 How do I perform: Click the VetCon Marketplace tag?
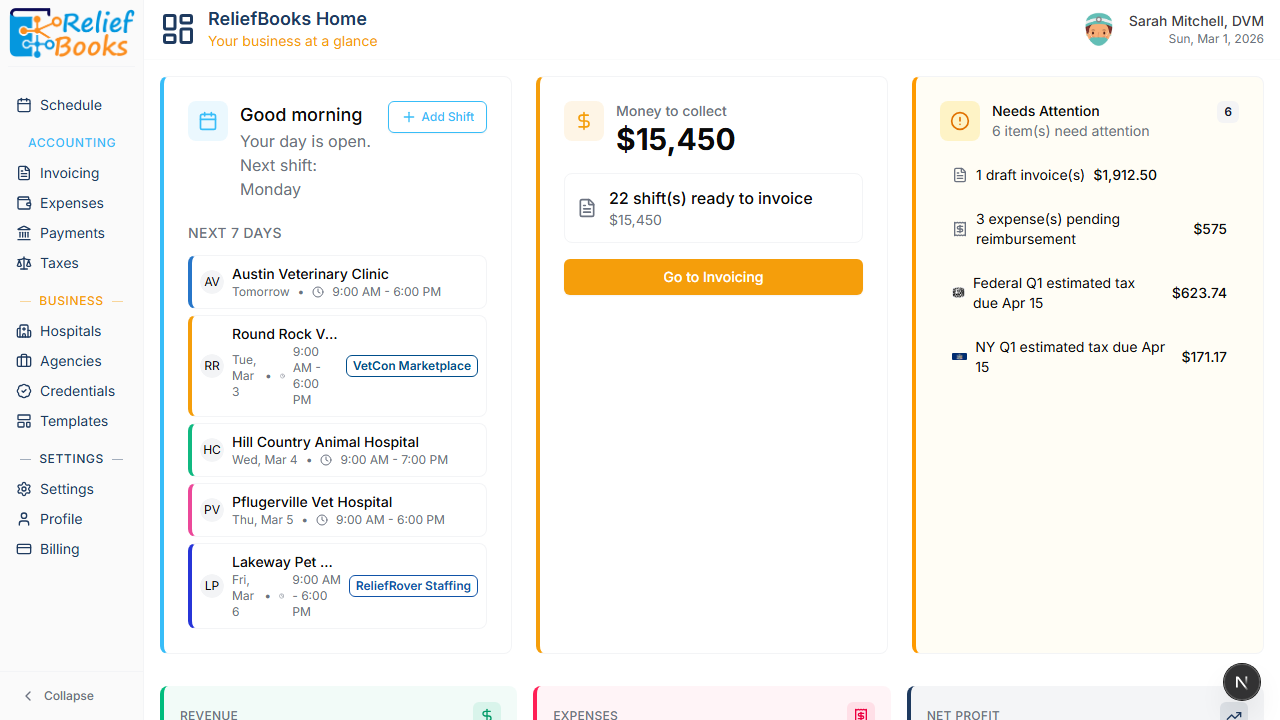click(x=412, y=366)
